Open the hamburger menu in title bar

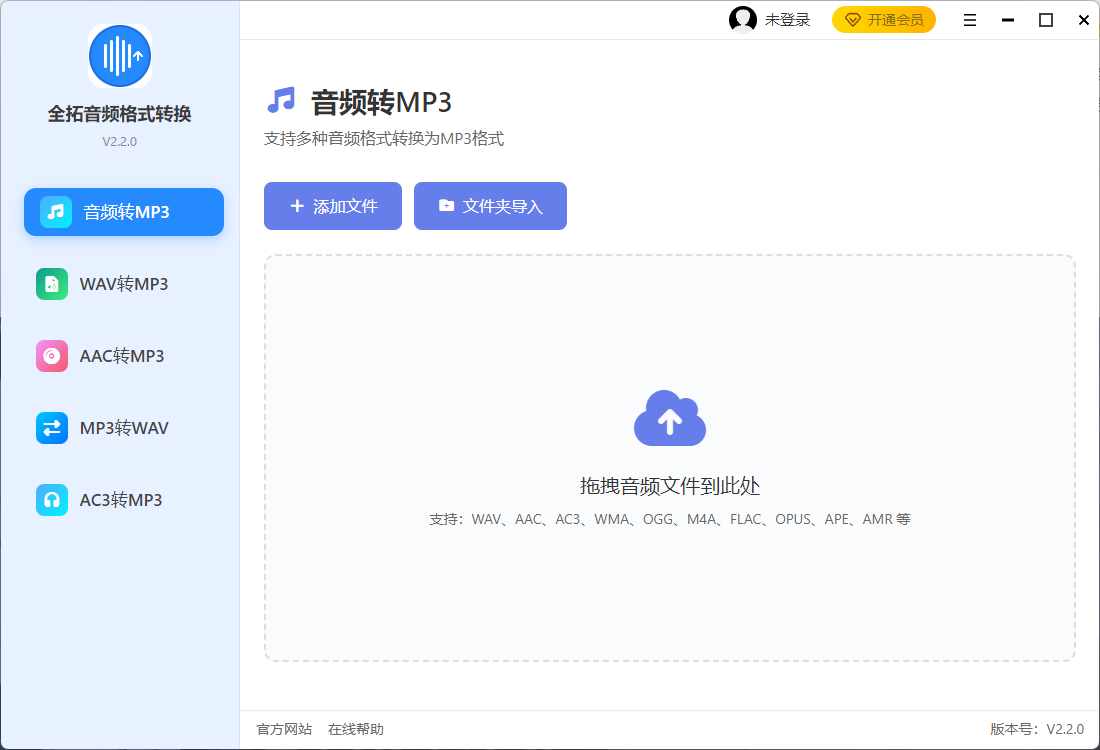(x=970, y=20)
